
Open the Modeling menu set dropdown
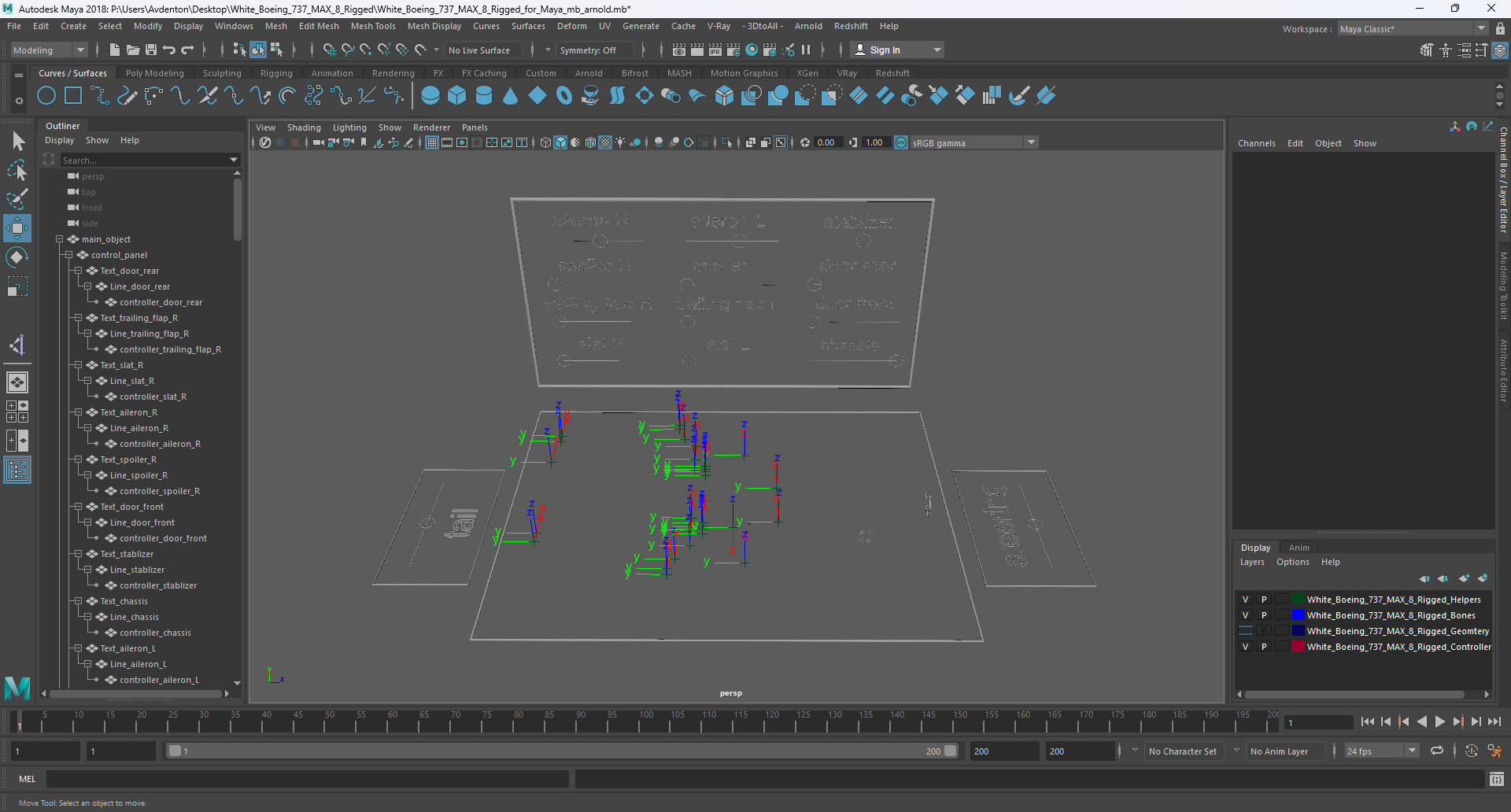point(49,50)
